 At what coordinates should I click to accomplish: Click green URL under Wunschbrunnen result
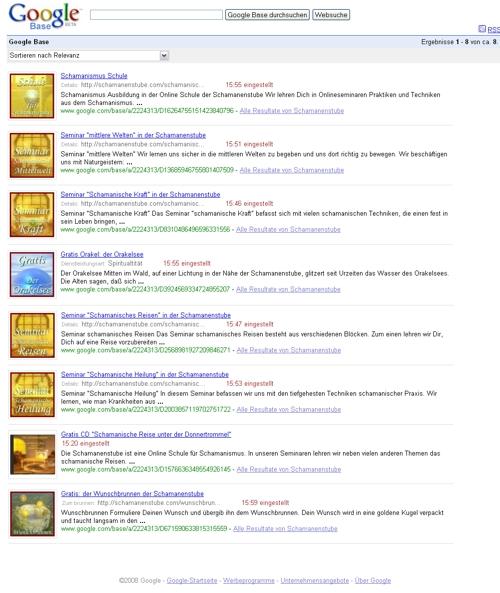[x=144, y=529]
